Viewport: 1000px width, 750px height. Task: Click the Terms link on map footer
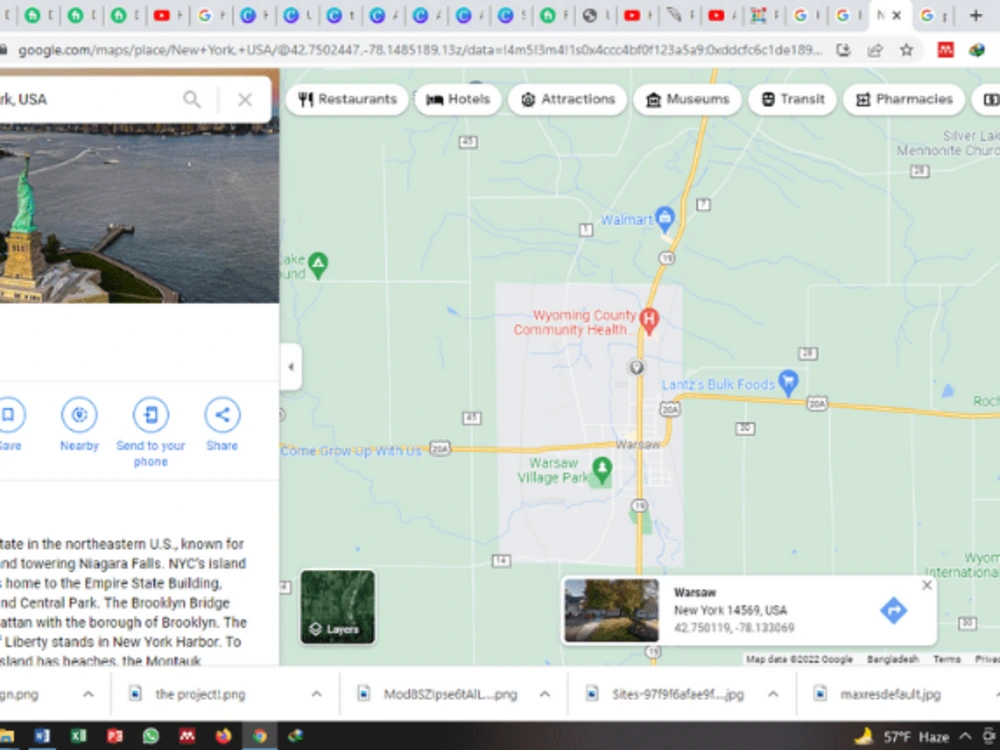click(946, 659)
